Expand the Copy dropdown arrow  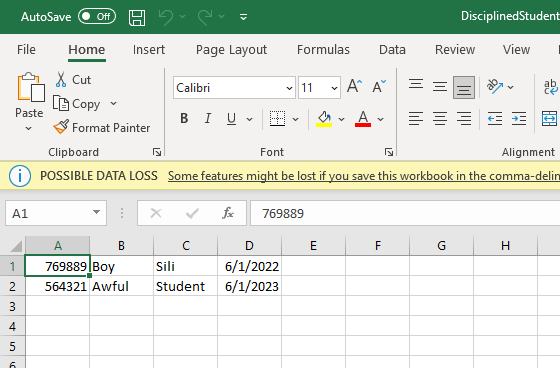(x=114, y=104)
